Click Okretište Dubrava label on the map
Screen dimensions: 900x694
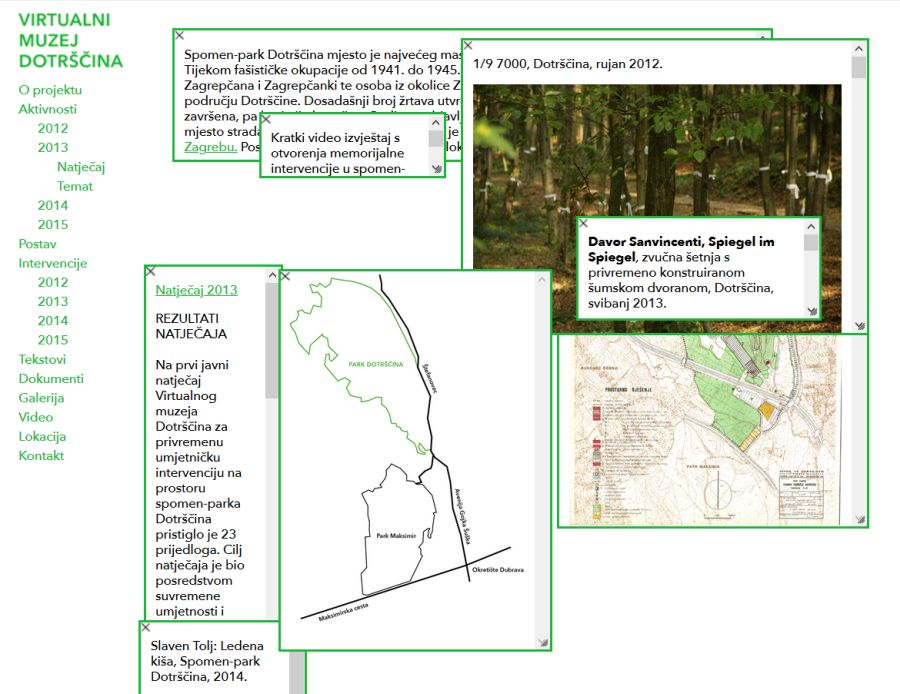click(x=498, y=569)
